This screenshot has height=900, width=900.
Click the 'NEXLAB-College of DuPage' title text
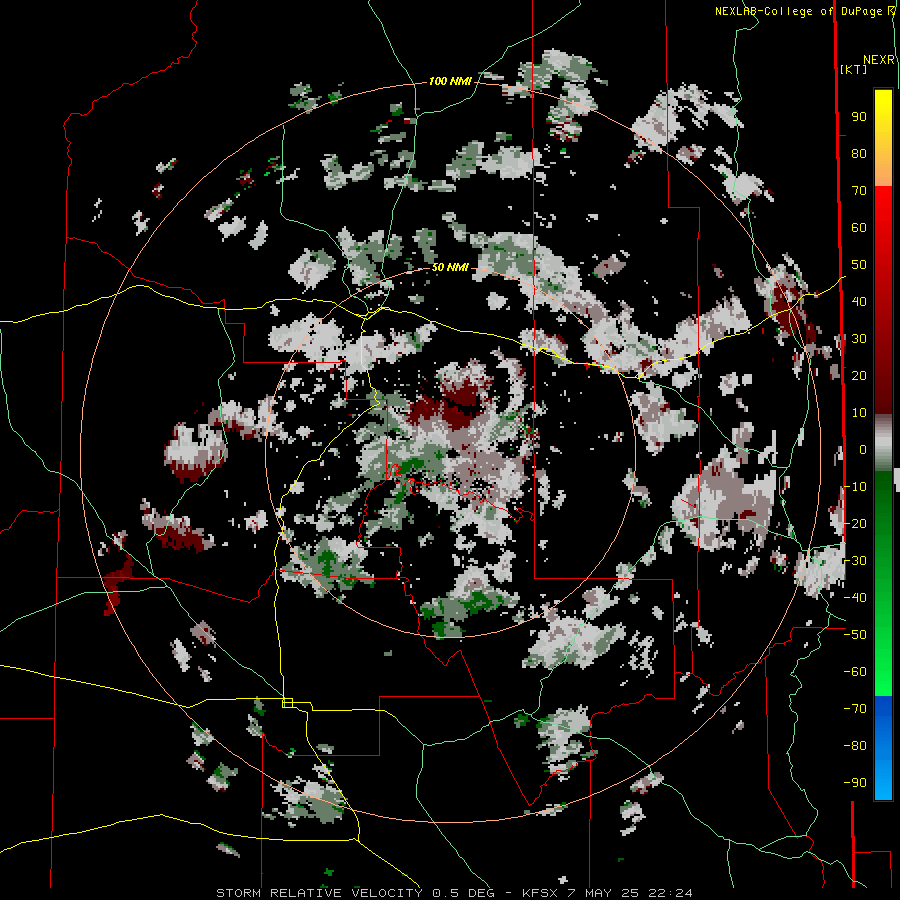tap(798, 11)
